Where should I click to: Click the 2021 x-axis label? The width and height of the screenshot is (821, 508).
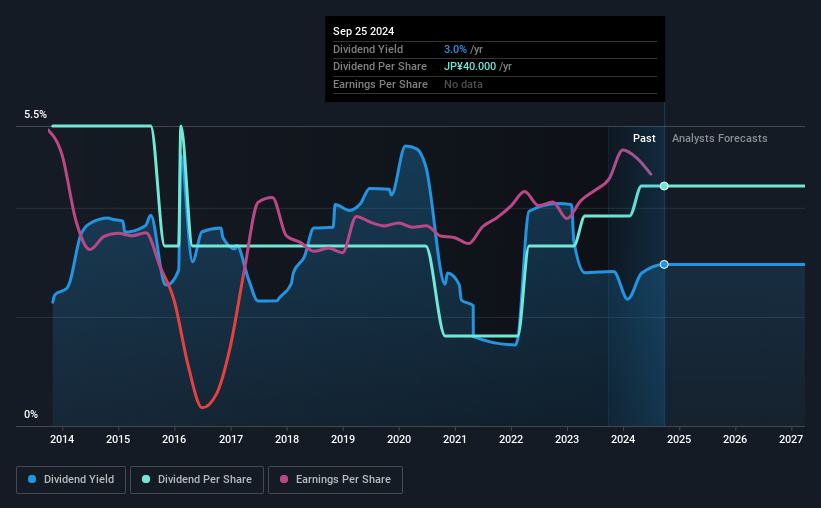[454, 439]
